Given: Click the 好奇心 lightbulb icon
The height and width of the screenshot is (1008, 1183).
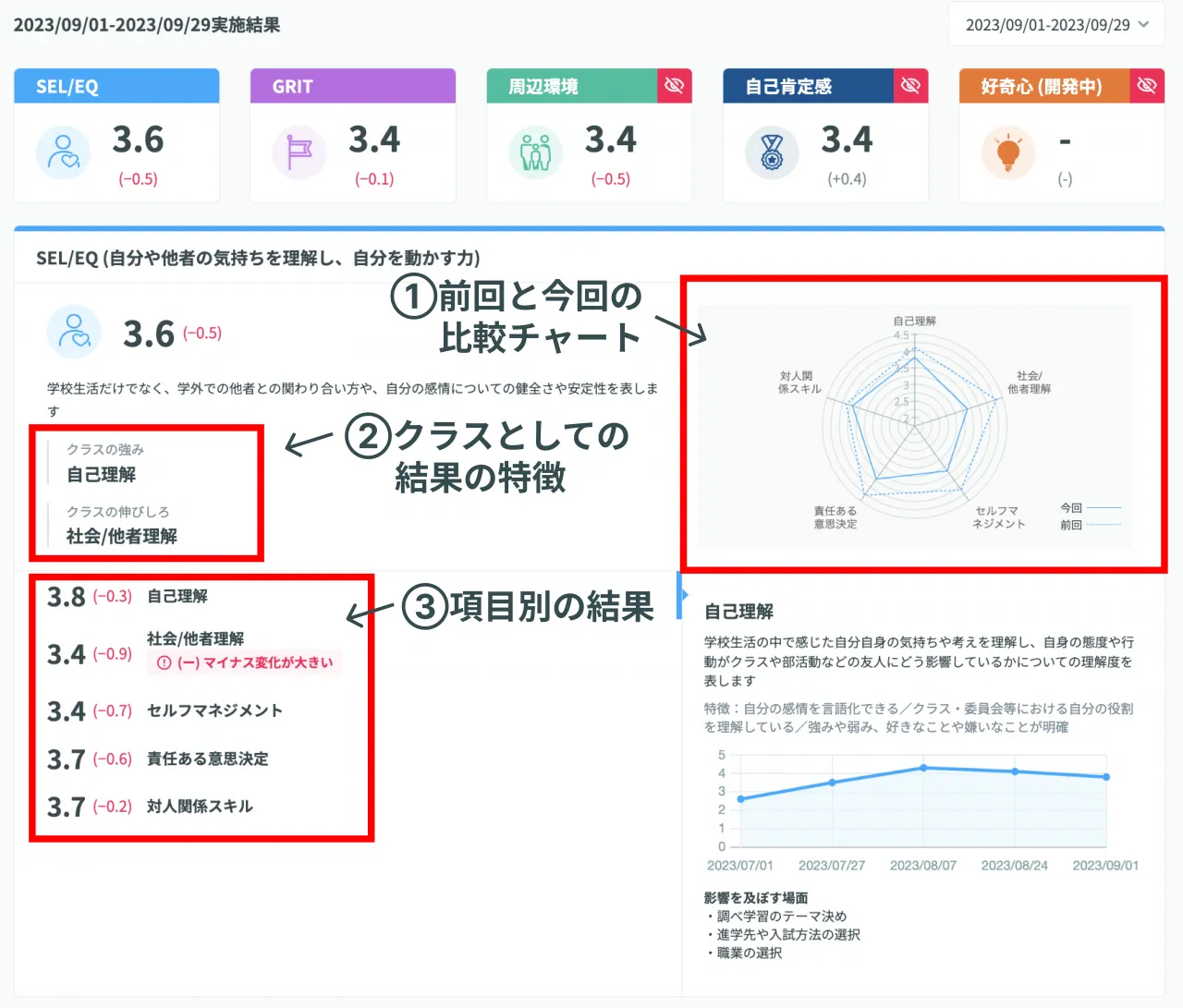Looking at the screenshot, I should [x=1008, y=152].
